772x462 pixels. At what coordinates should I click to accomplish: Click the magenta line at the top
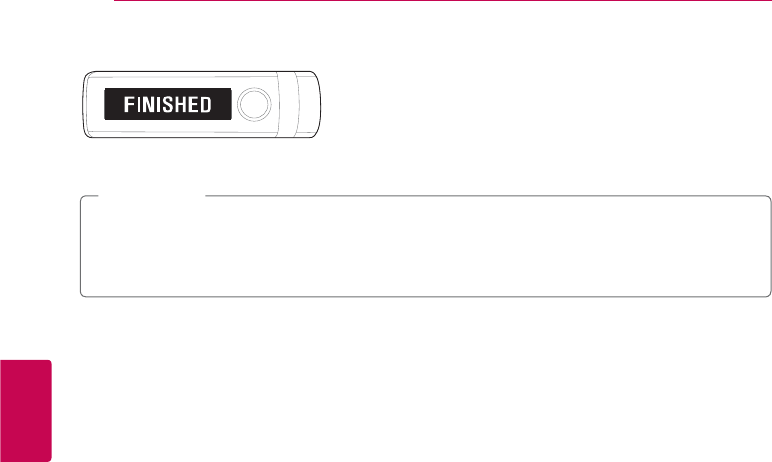(440, 2)
